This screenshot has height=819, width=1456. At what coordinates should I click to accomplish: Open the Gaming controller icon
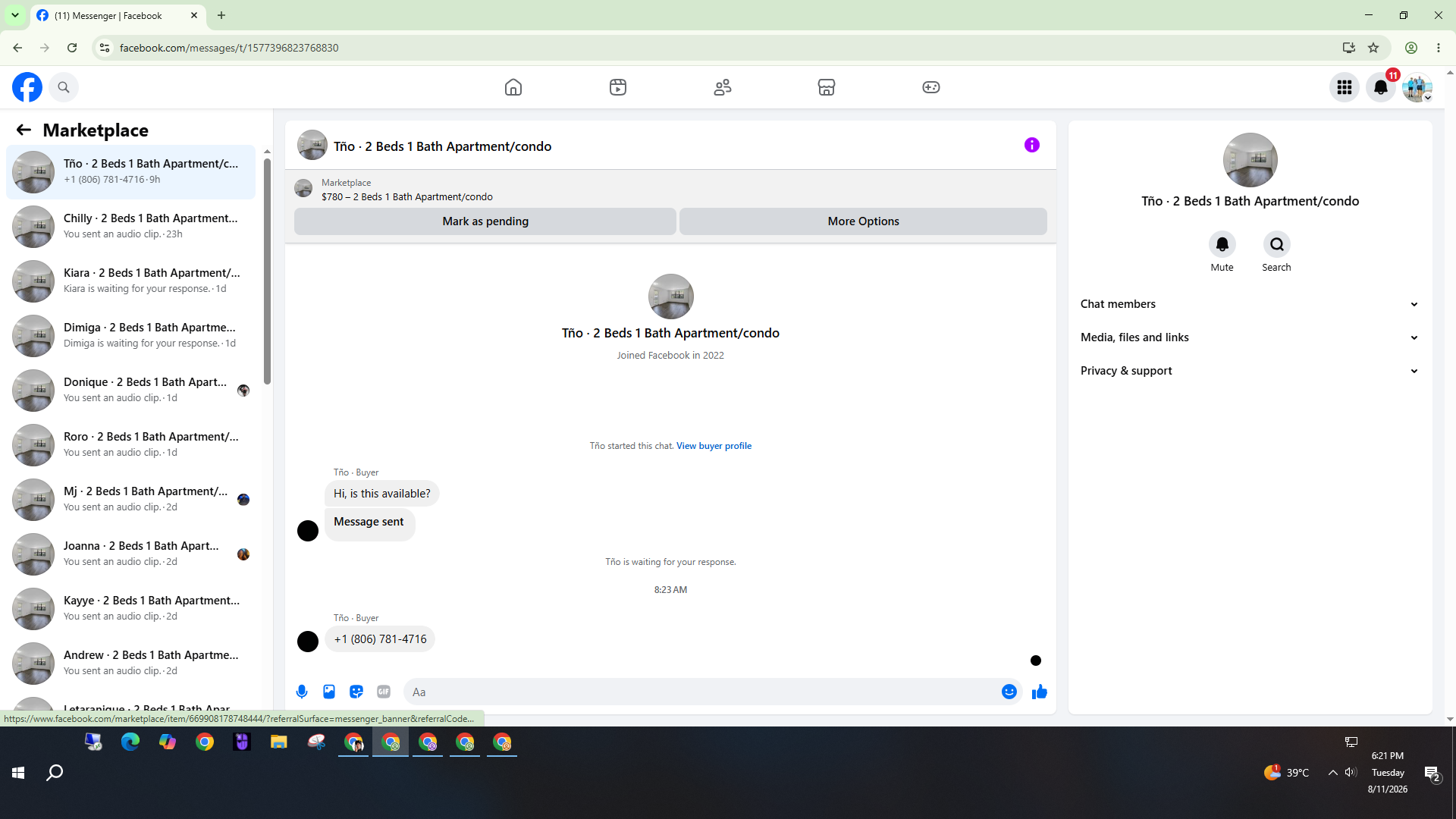pos(931,87)
